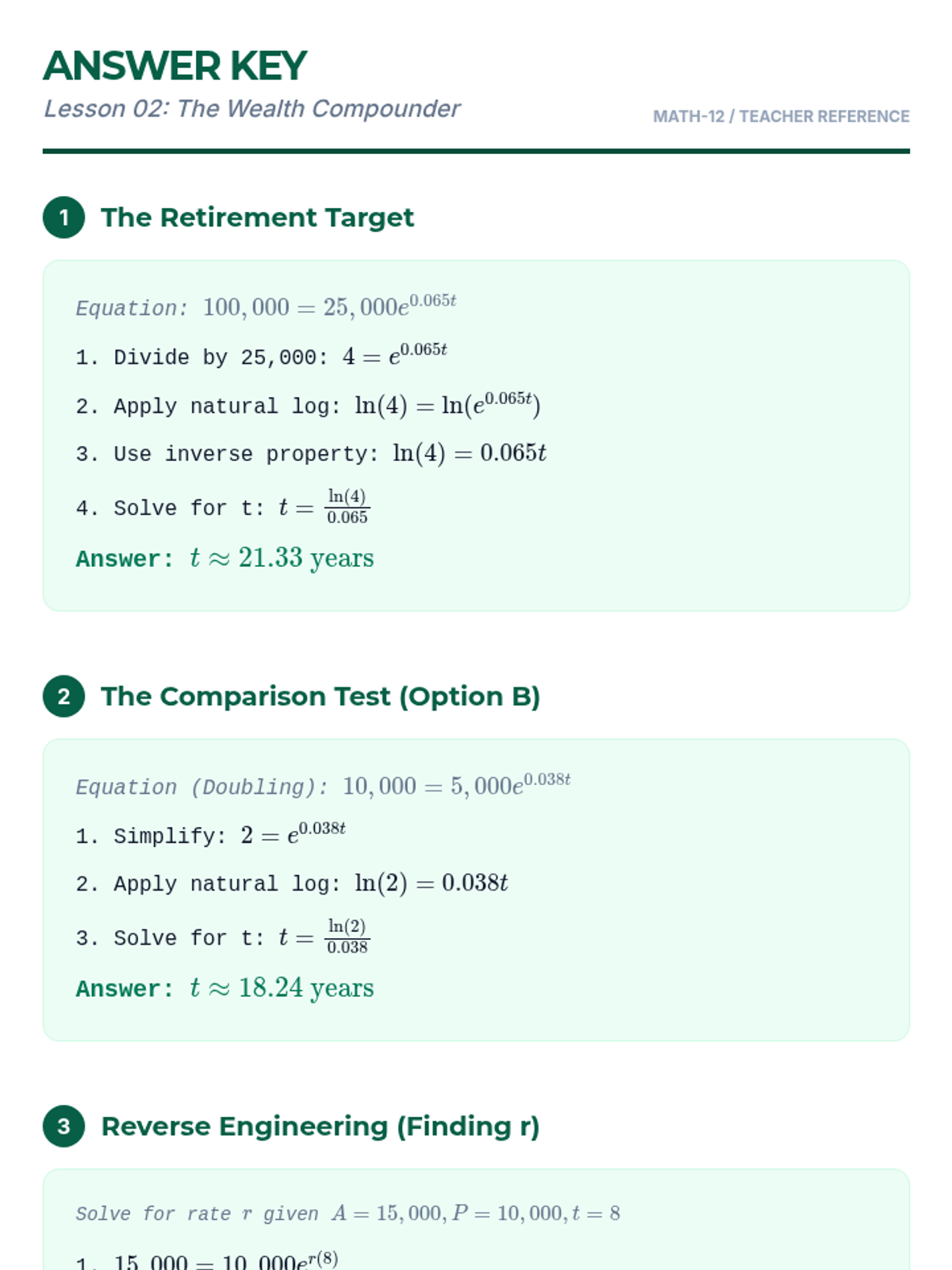Click The Comparison Test (Option B) heading

tap(321, 696)
